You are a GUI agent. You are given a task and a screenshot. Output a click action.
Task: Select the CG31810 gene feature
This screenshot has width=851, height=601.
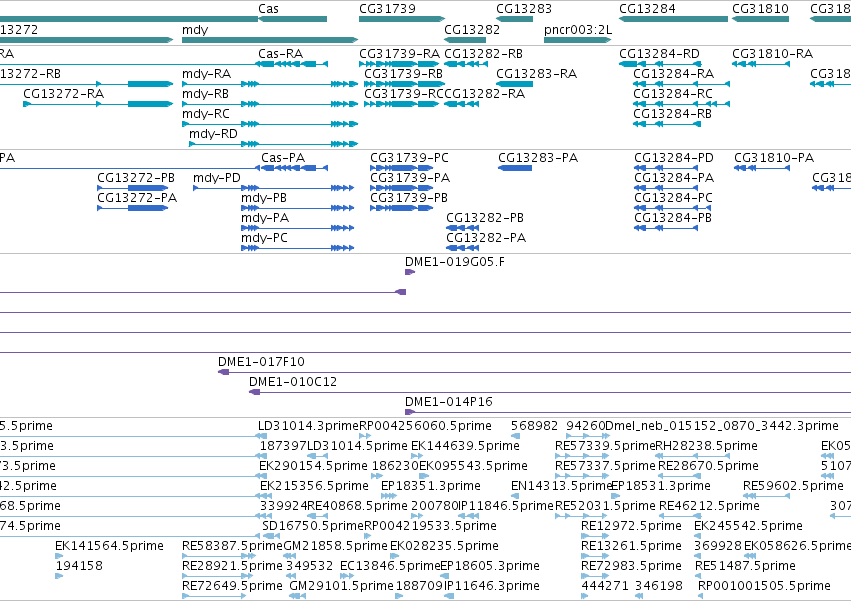click(x=760, y=19)
